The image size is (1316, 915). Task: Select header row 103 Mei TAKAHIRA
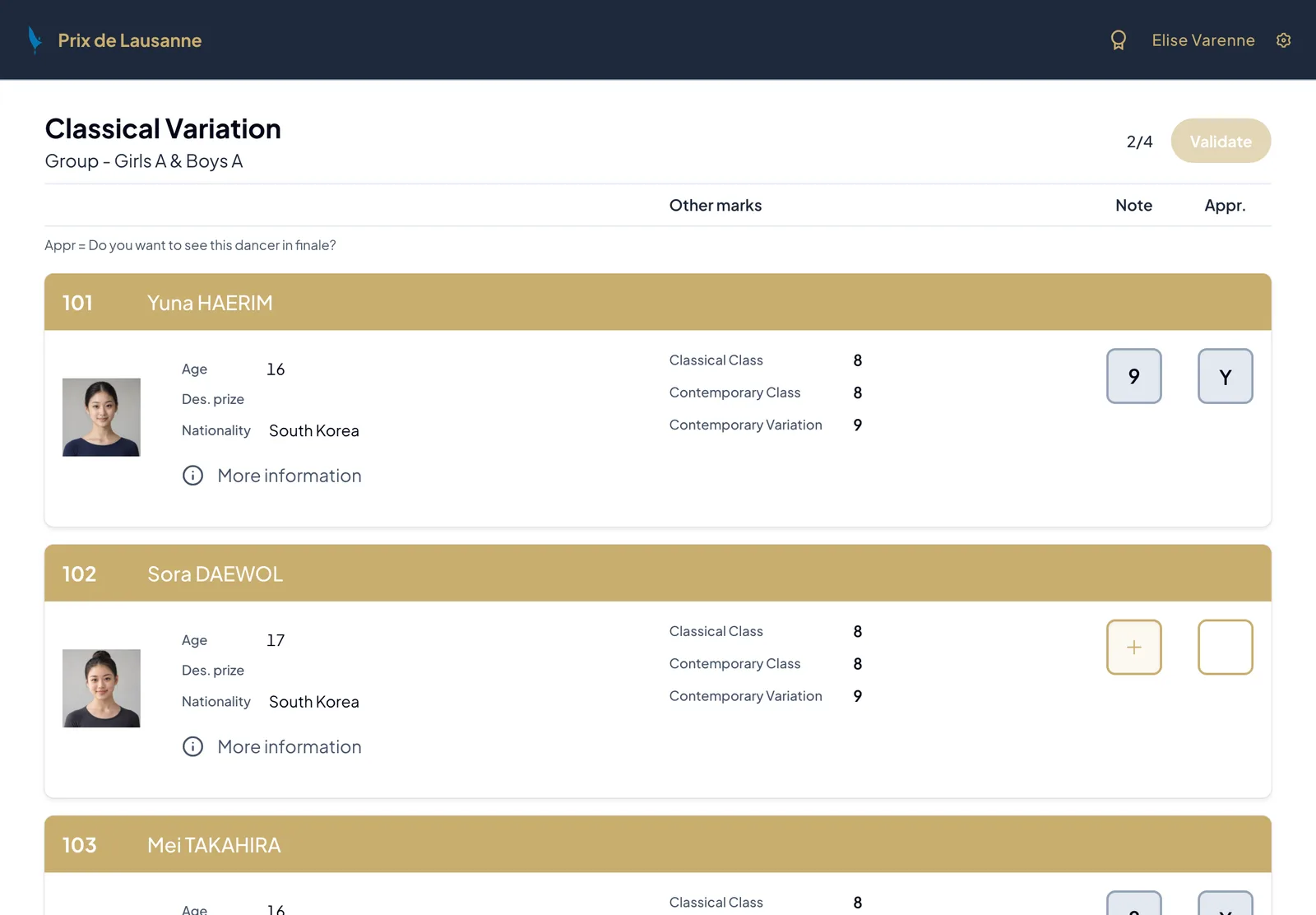click(658, 844)
